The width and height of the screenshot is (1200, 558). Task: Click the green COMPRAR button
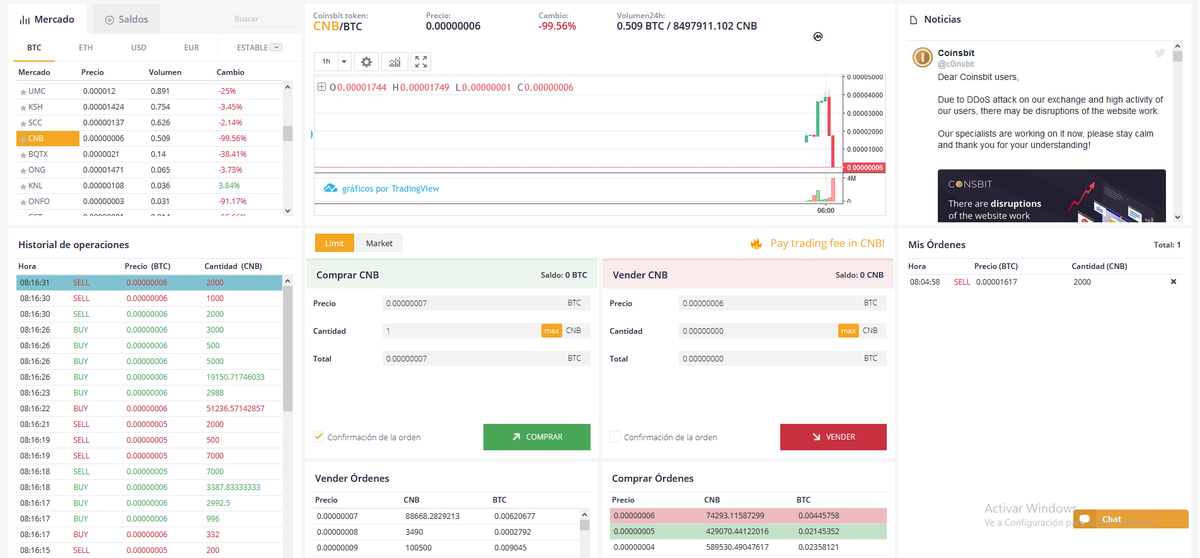click(x=536, y=437)
